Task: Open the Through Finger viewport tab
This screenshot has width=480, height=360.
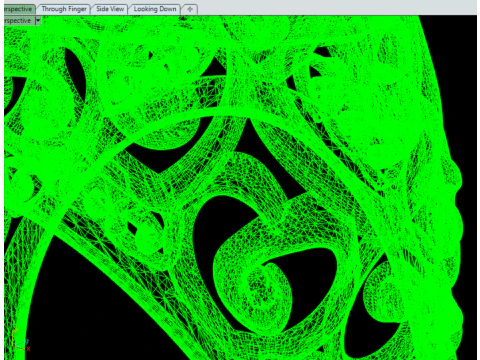Action: [64, 9]
